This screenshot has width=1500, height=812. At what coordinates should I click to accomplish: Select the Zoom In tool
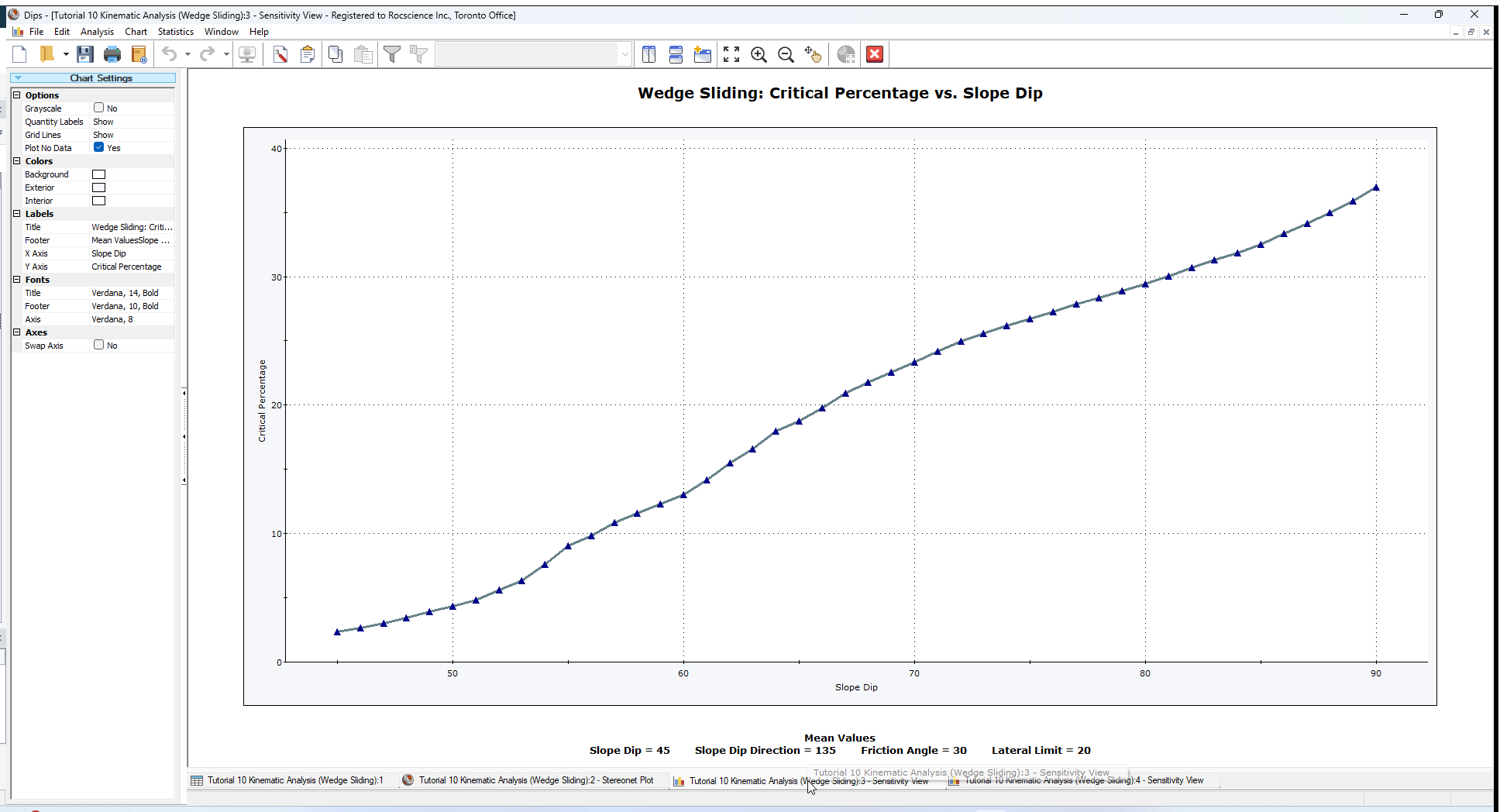(x=759, y=54)
